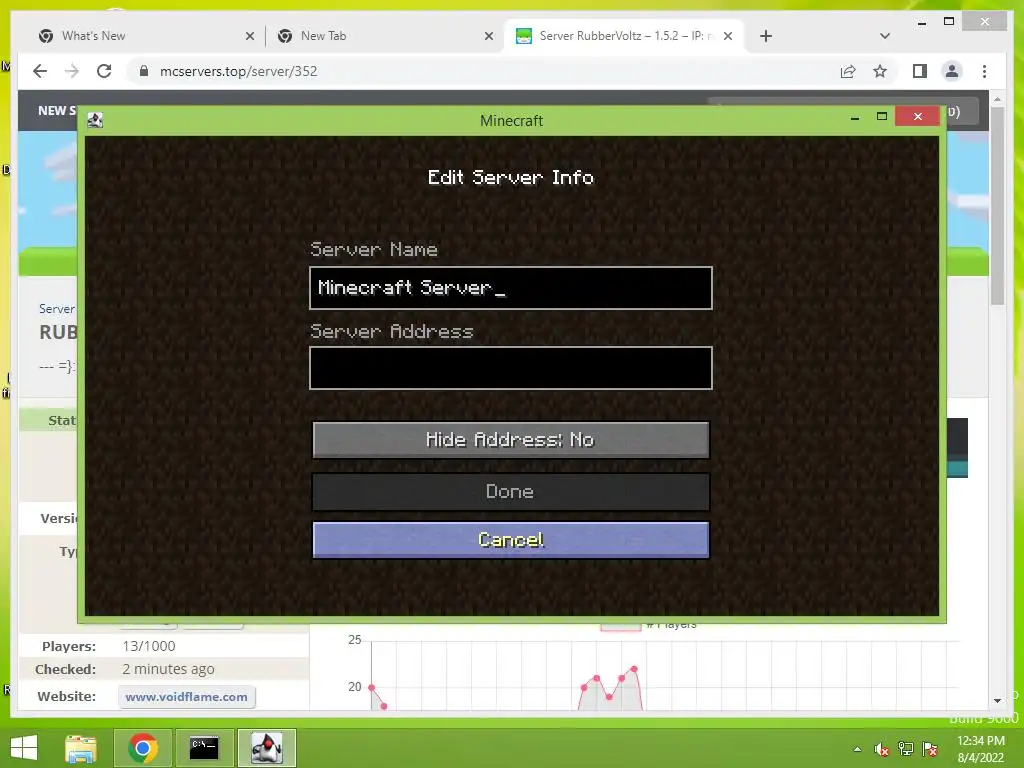Viewport: 1024px width, 768px height.
Task: Open a new Chrome tab
Action: (x=766, y=36)
